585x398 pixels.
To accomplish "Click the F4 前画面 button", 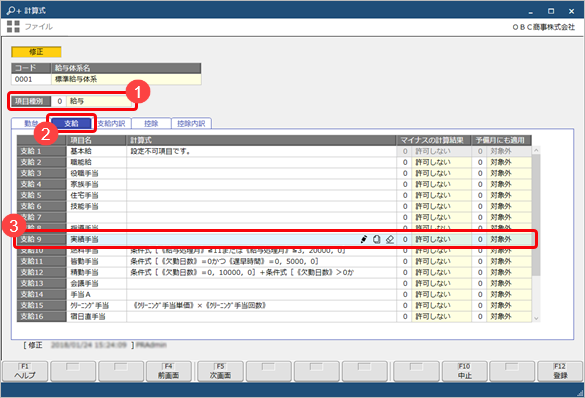I will point(169,371).
